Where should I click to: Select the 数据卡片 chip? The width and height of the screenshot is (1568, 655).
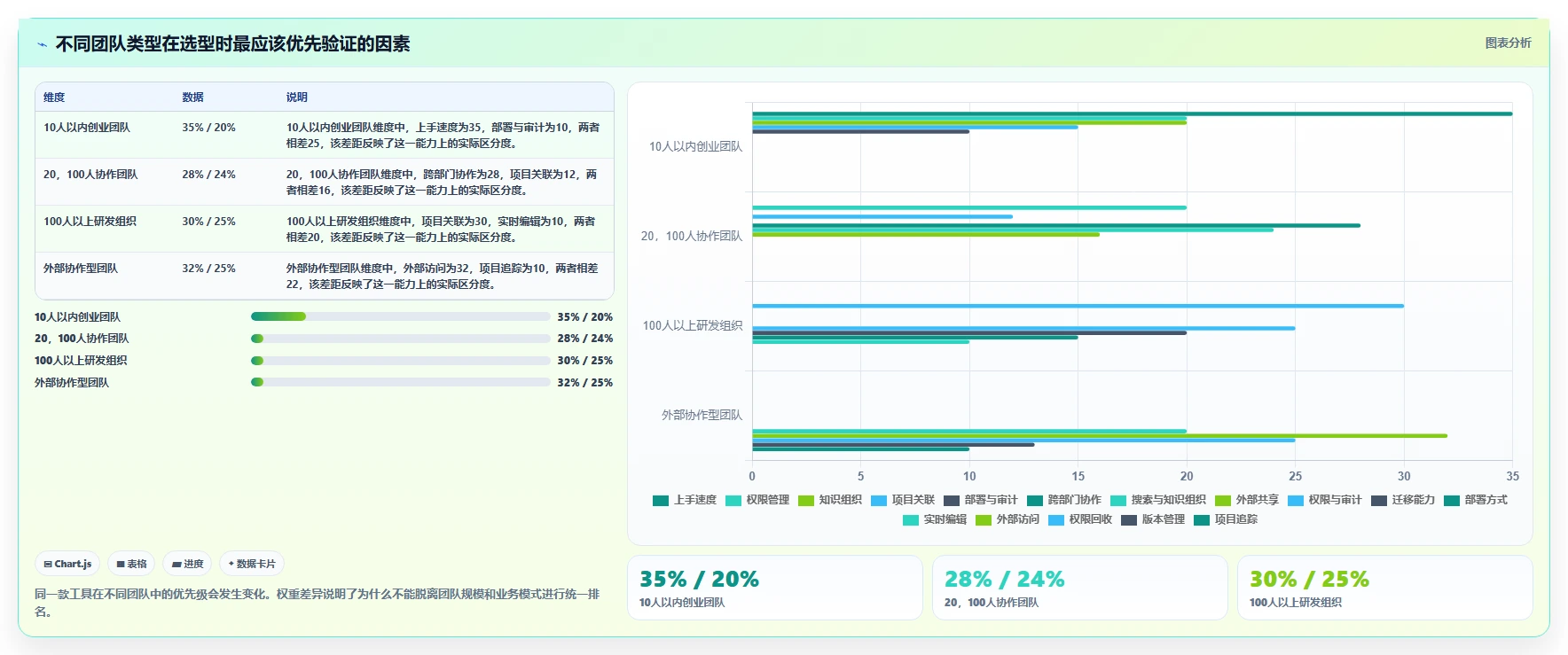(252, 564)
